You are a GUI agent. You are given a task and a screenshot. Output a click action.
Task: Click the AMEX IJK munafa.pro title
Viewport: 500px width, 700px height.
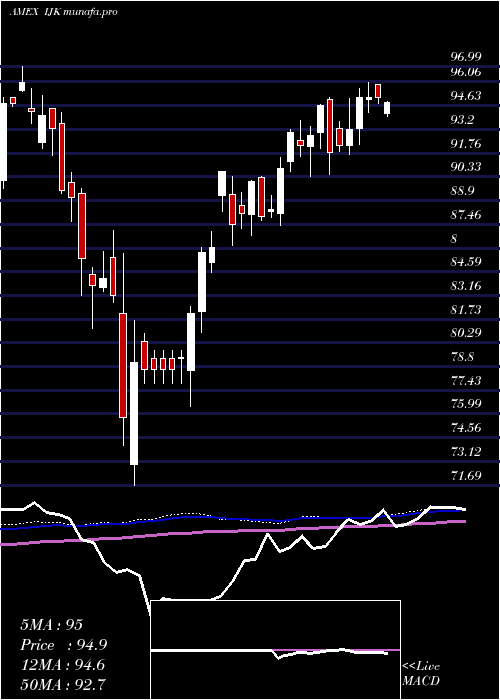[63, 12]
